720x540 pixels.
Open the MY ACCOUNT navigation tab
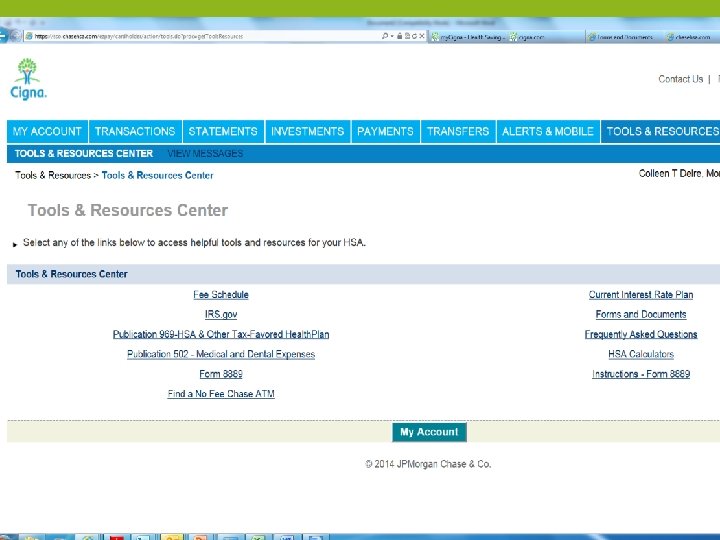pyautogui.click(x=47, y=131)
